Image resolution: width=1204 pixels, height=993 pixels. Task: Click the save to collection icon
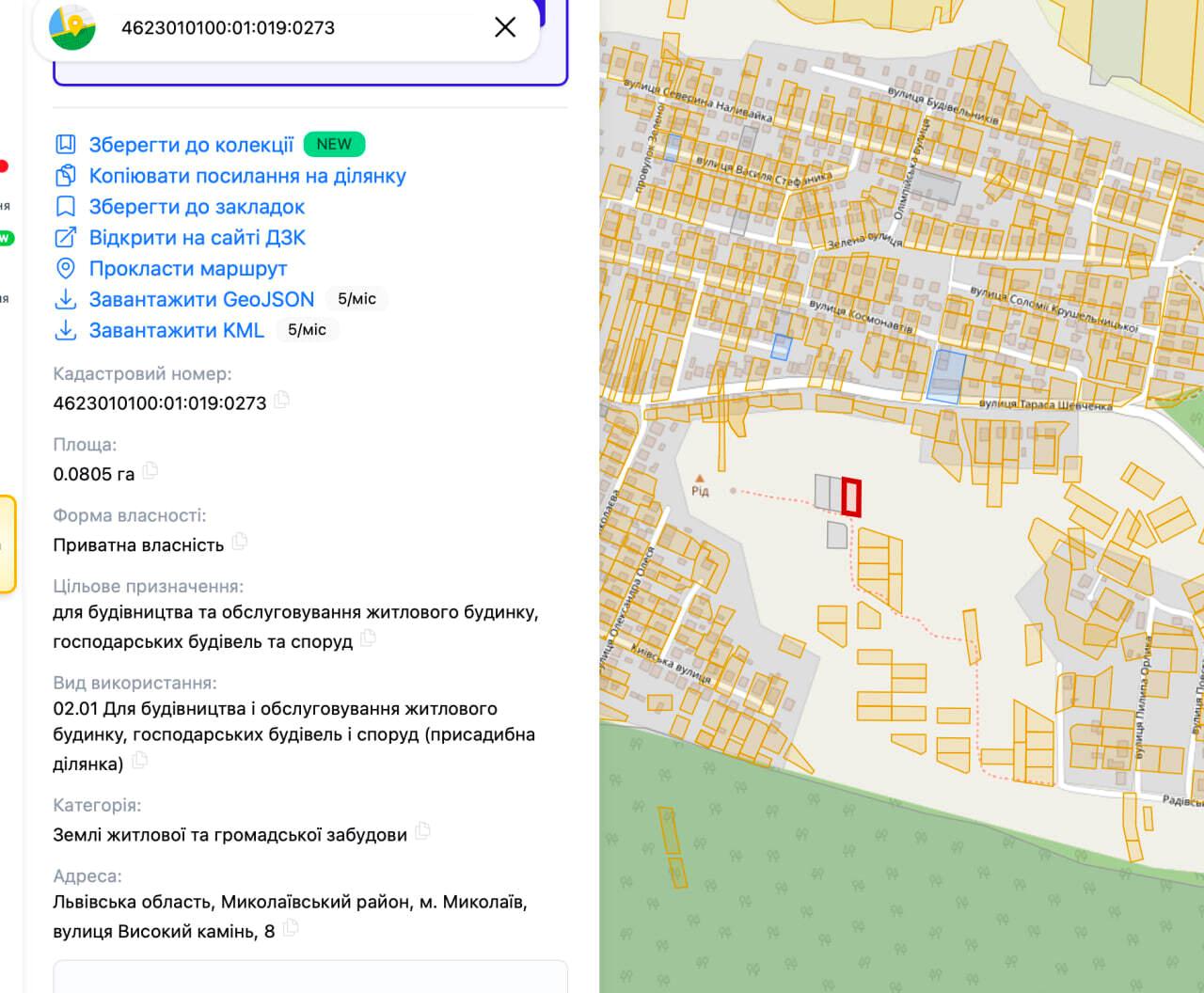click(x=66, y=145)
